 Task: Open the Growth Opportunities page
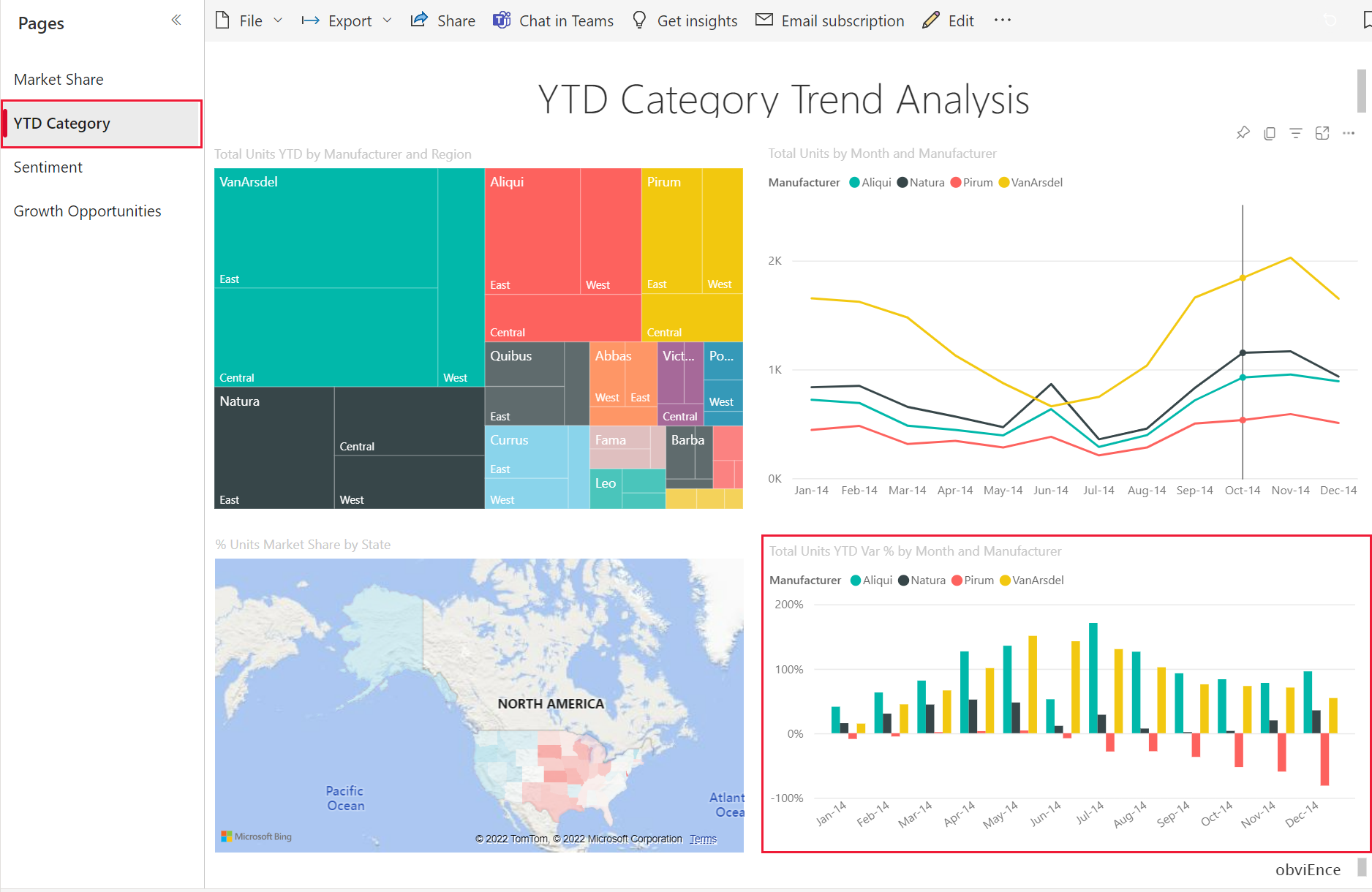pos(88,211)
